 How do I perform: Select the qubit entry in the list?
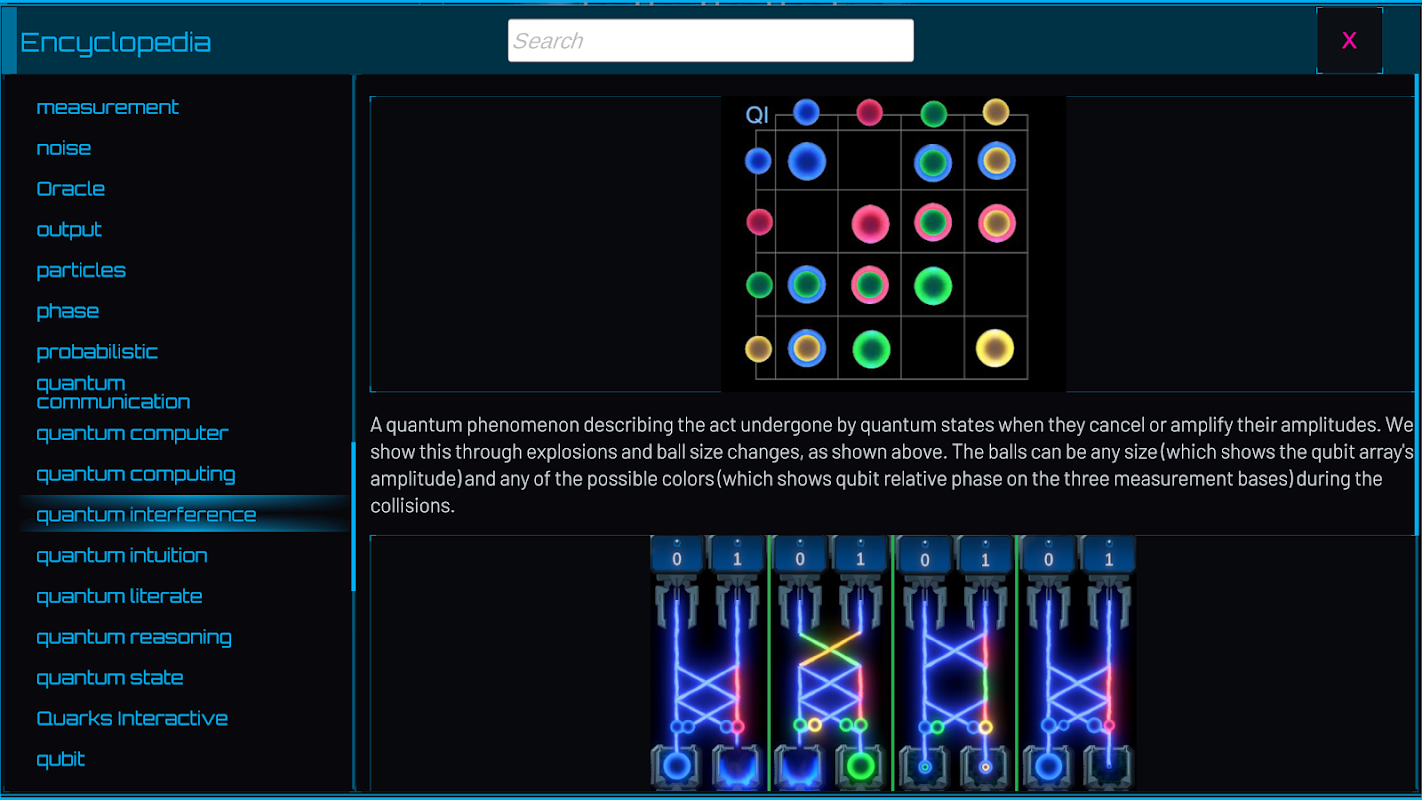61,759
